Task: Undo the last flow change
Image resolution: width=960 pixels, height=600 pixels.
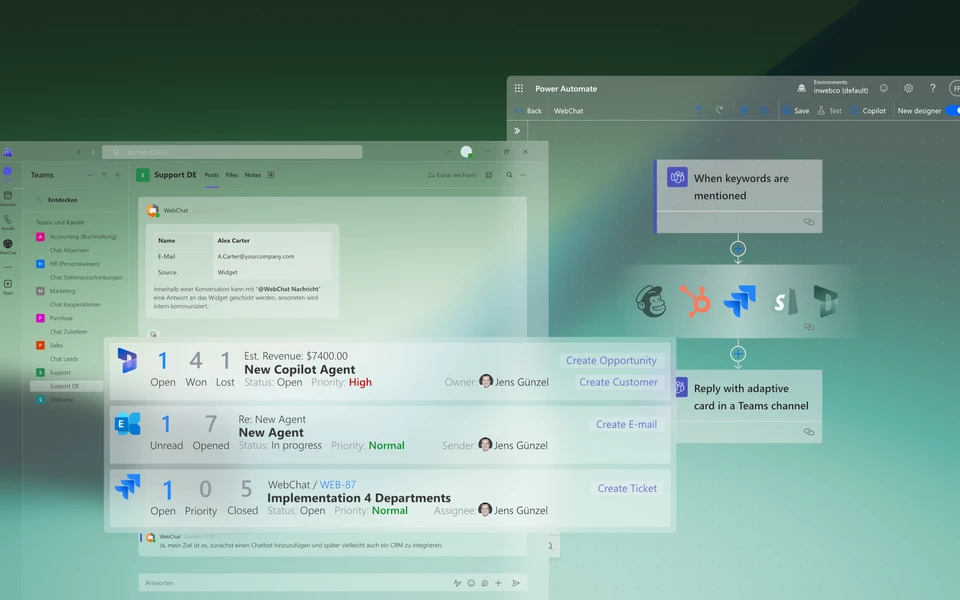Action: tap(699, 110)
